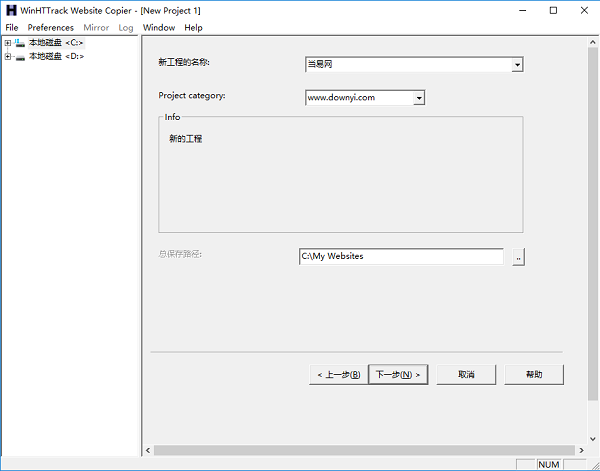Open the Preferences menu

tap(50, 28)
